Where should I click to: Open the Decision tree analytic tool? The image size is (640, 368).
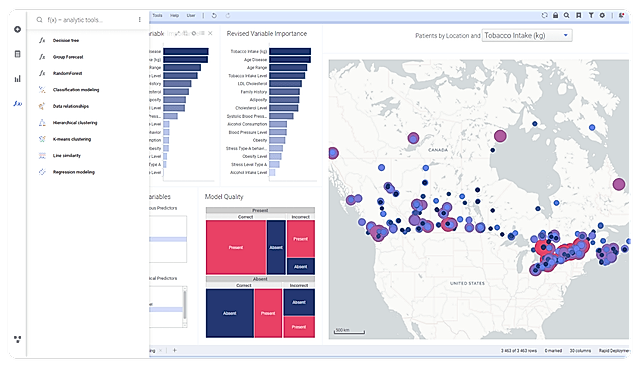(x=65, y=40)
